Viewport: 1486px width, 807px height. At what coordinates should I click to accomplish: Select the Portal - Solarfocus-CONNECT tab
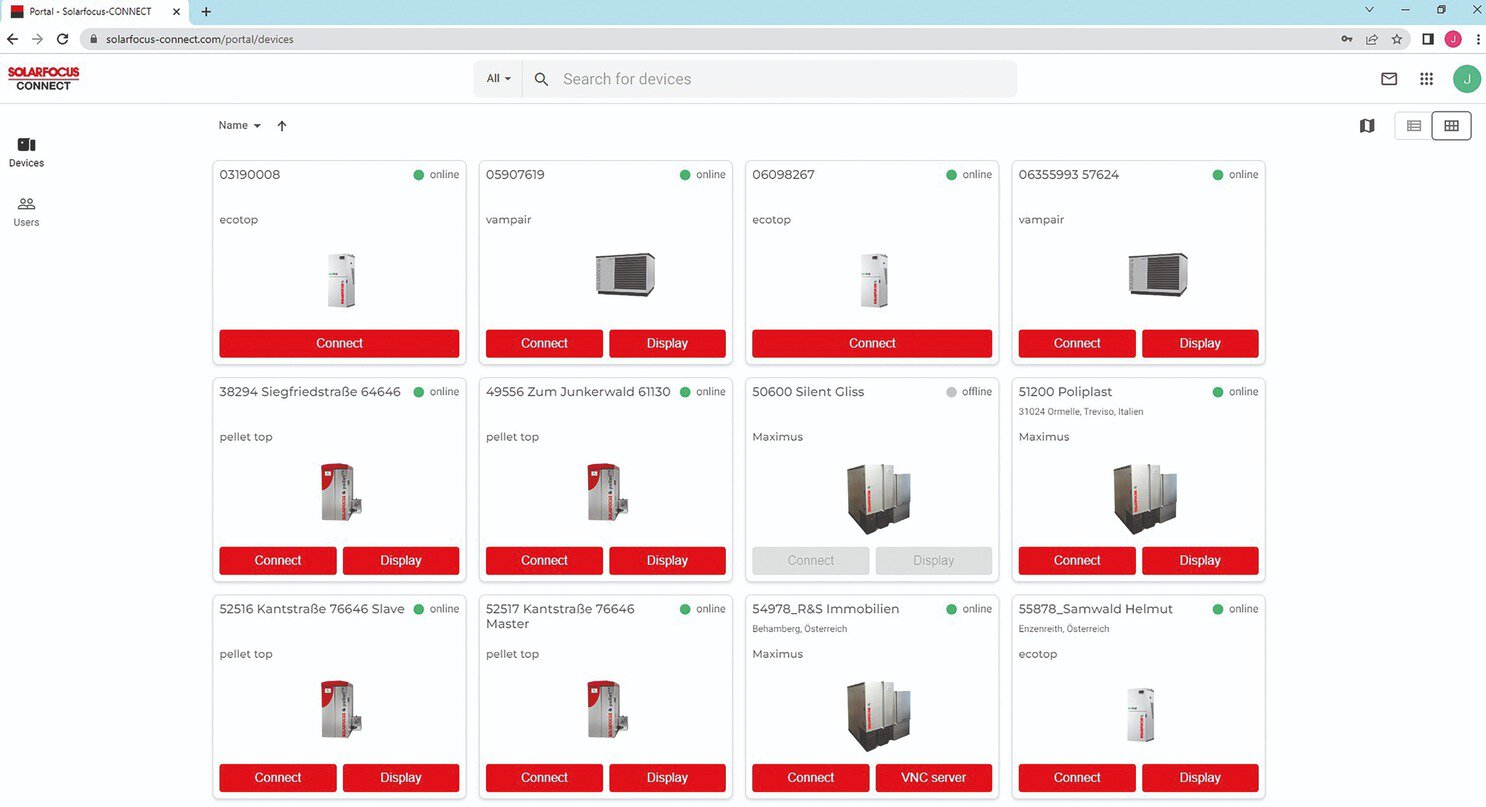click(x=94, y=12)
